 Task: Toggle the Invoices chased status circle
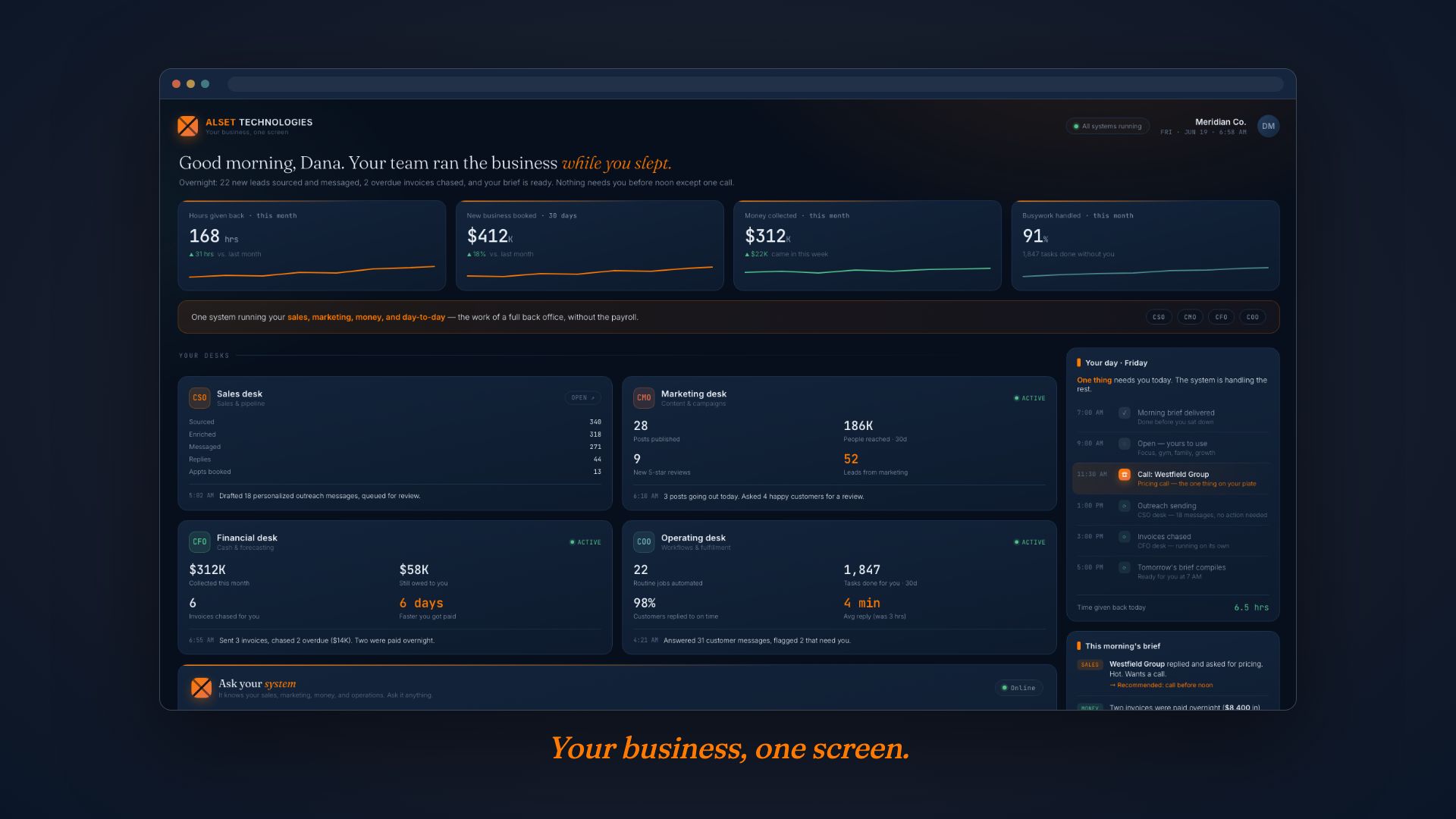1125,537
